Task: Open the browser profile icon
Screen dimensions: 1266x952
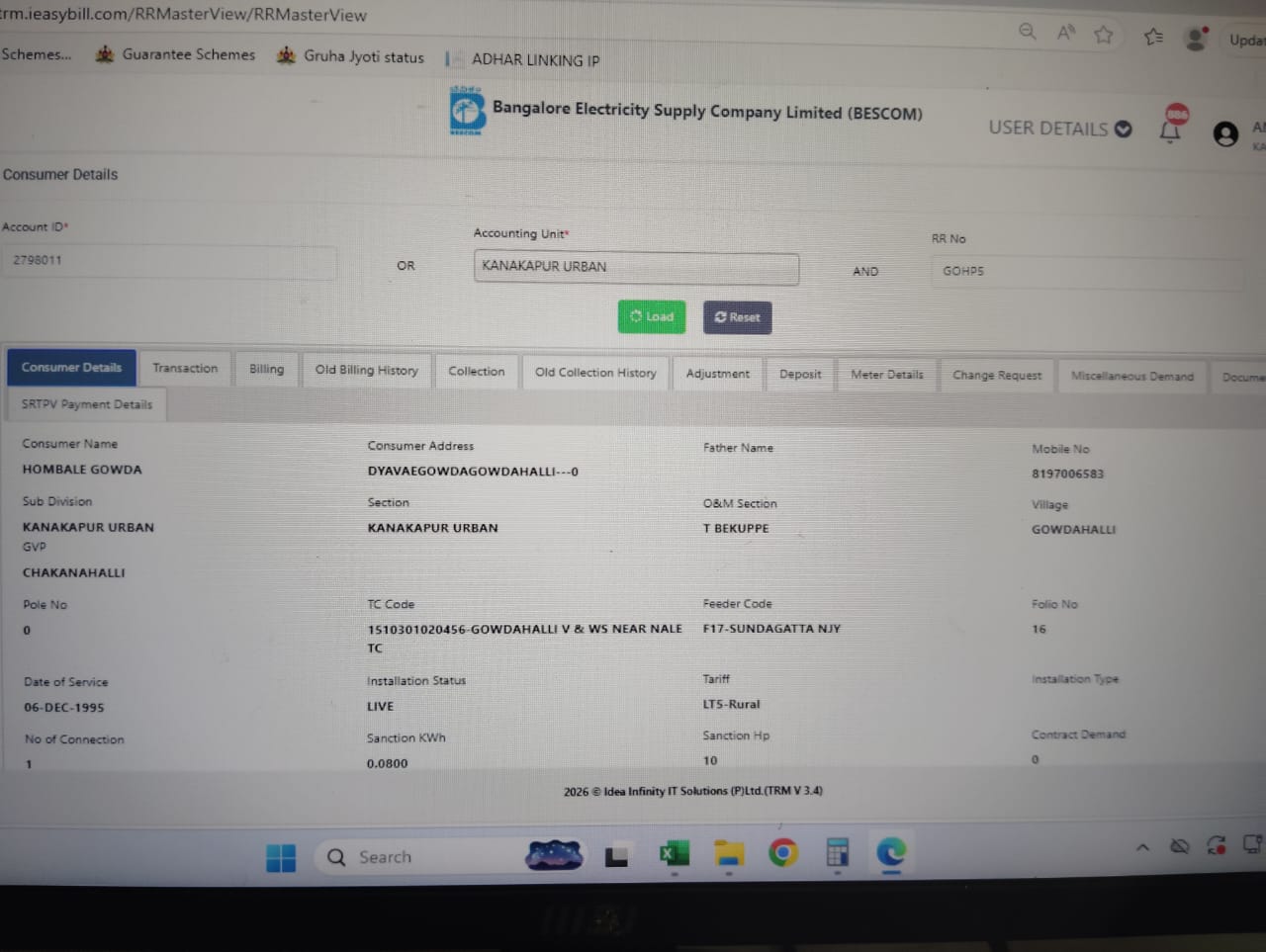Action: [1197, 39]
